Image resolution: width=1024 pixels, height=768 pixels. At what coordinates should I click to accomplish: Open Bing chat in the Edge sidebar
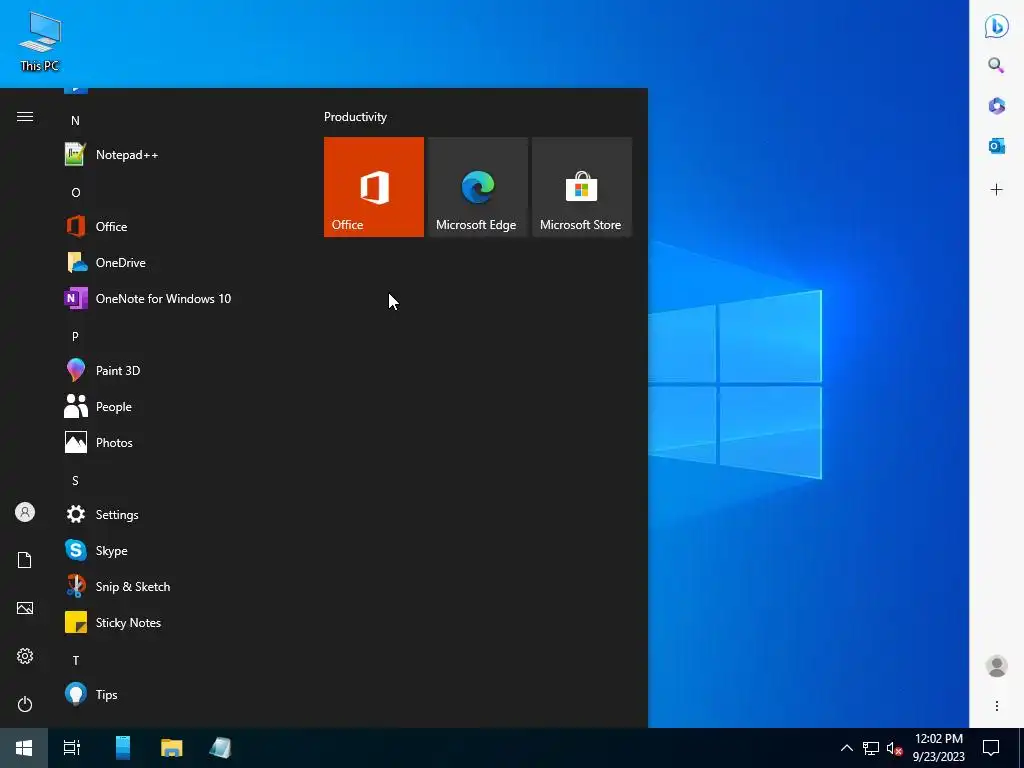pyautogui.click(x=997, y=26)
